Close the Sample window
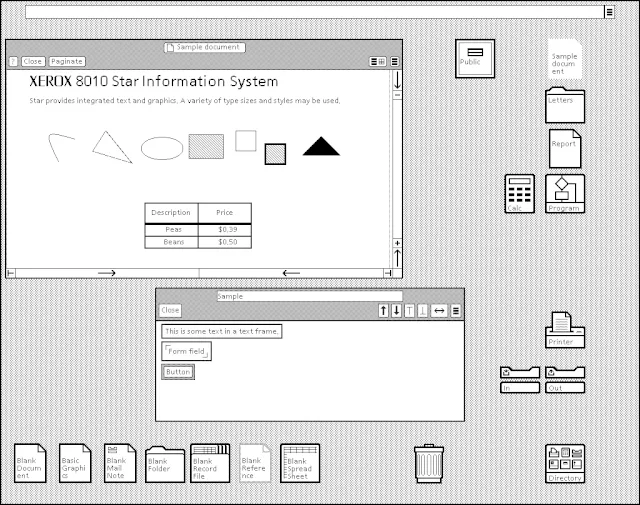 (170, 311)
